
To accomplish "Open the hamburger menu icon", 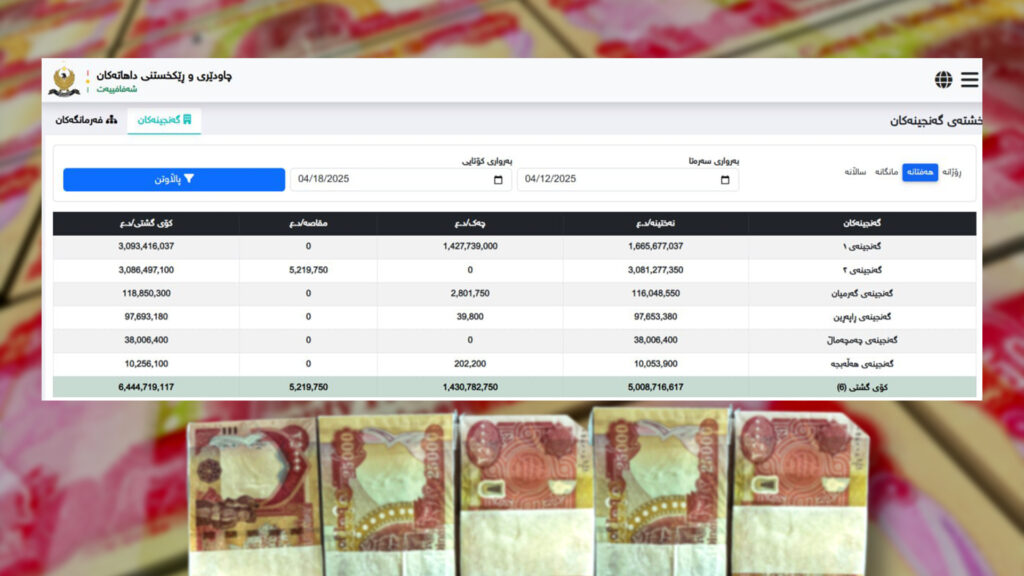I will click(x=969, y=80).
